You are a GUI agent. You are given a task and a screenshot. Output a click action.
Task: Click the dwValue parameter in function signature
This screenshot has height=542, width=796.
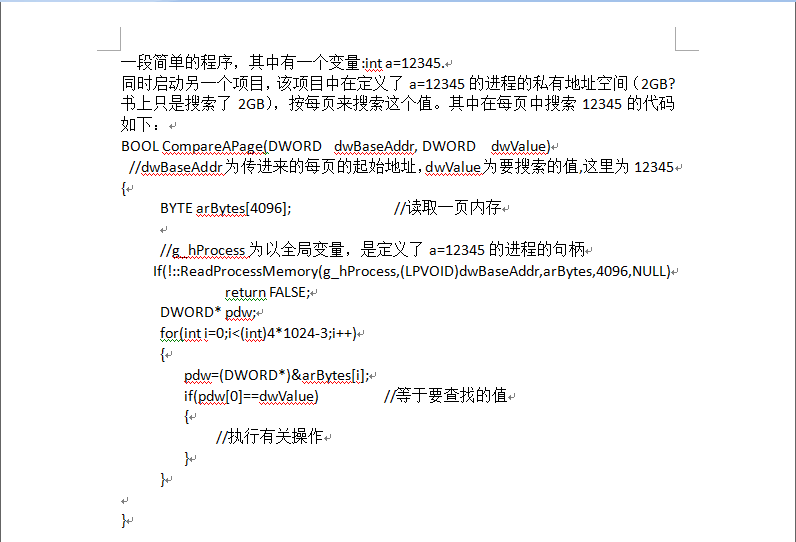(x=518, y=147)
